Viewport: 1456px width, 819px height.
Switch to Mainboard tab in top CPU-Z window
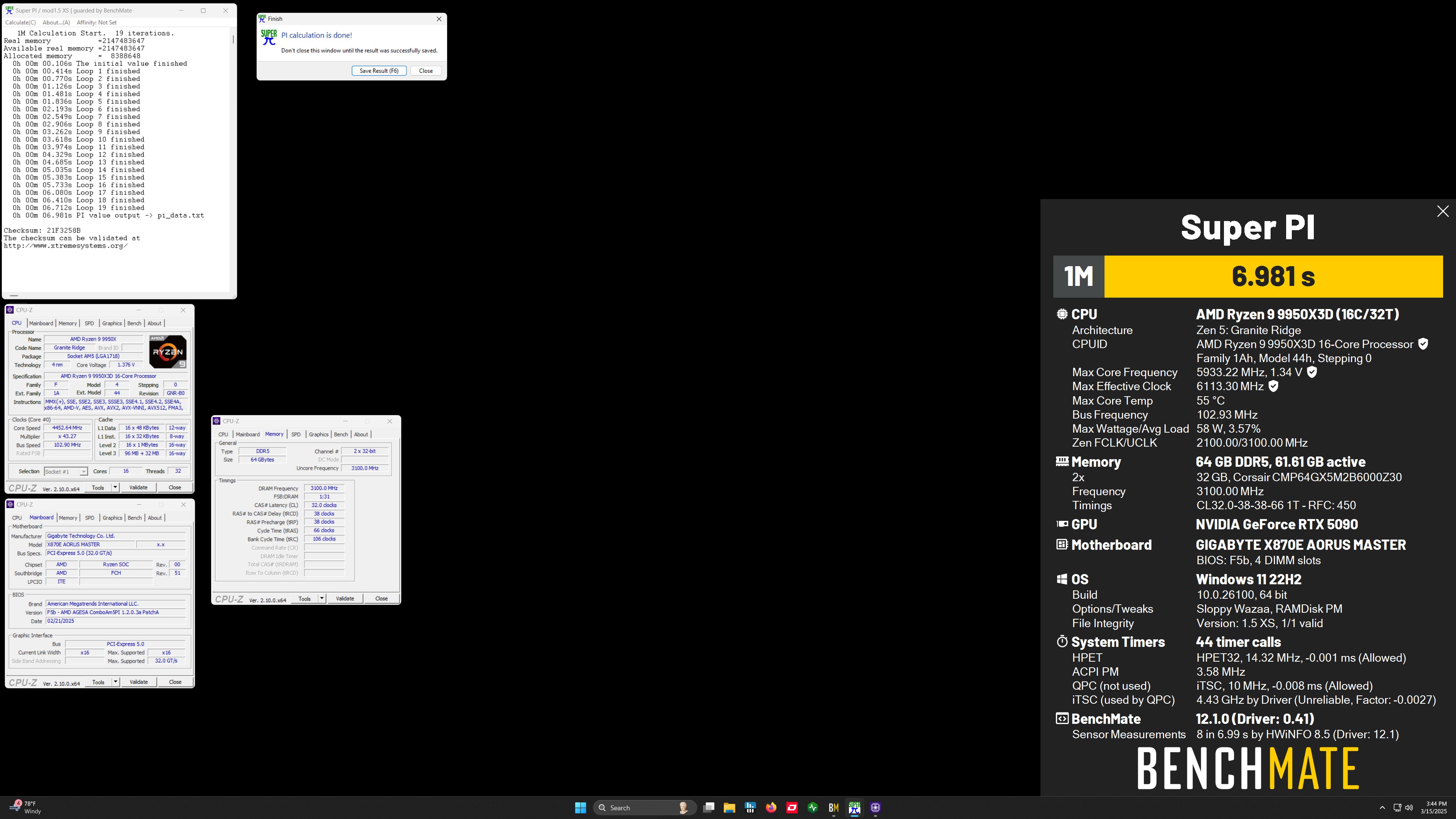coord(41,323)
